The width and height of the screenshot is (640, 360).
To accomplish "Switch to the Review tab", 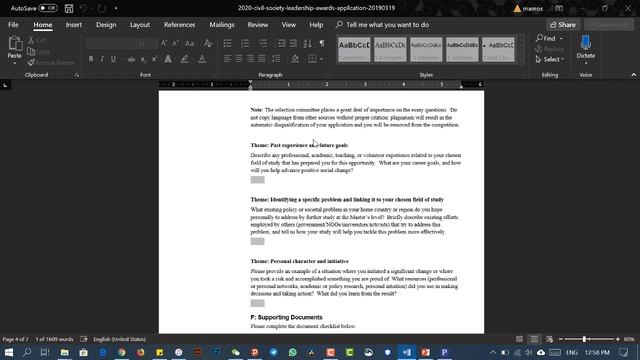I will 258,25.
